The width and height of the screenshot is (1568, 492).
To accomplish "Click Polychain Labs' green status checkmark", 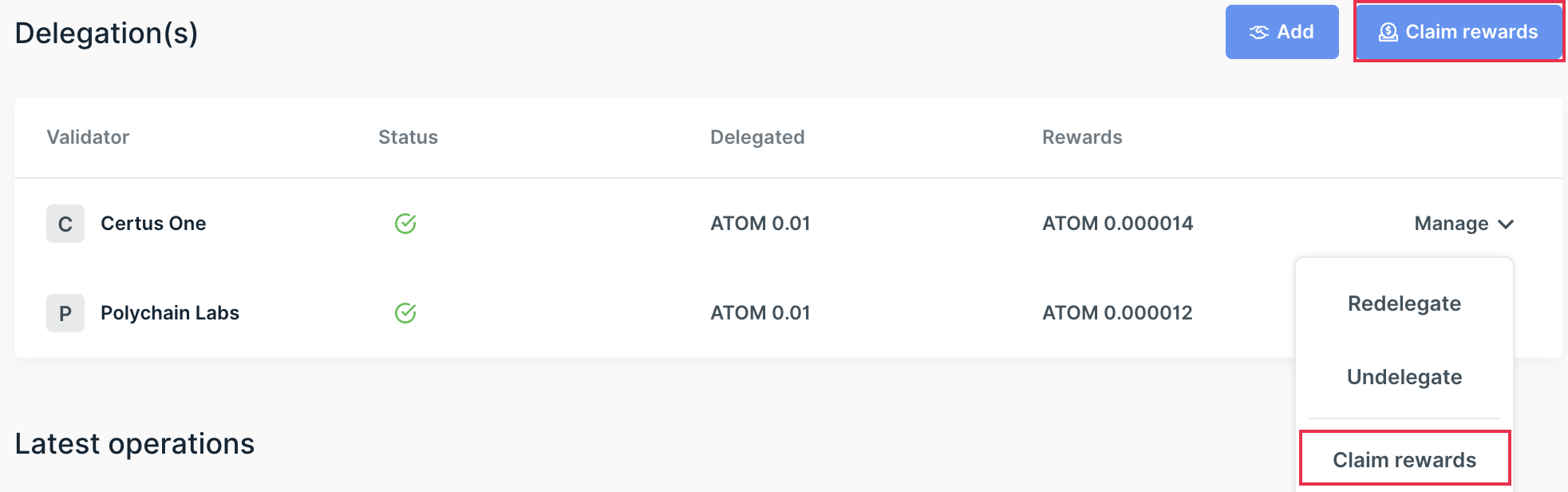I will tap(405, 313).
